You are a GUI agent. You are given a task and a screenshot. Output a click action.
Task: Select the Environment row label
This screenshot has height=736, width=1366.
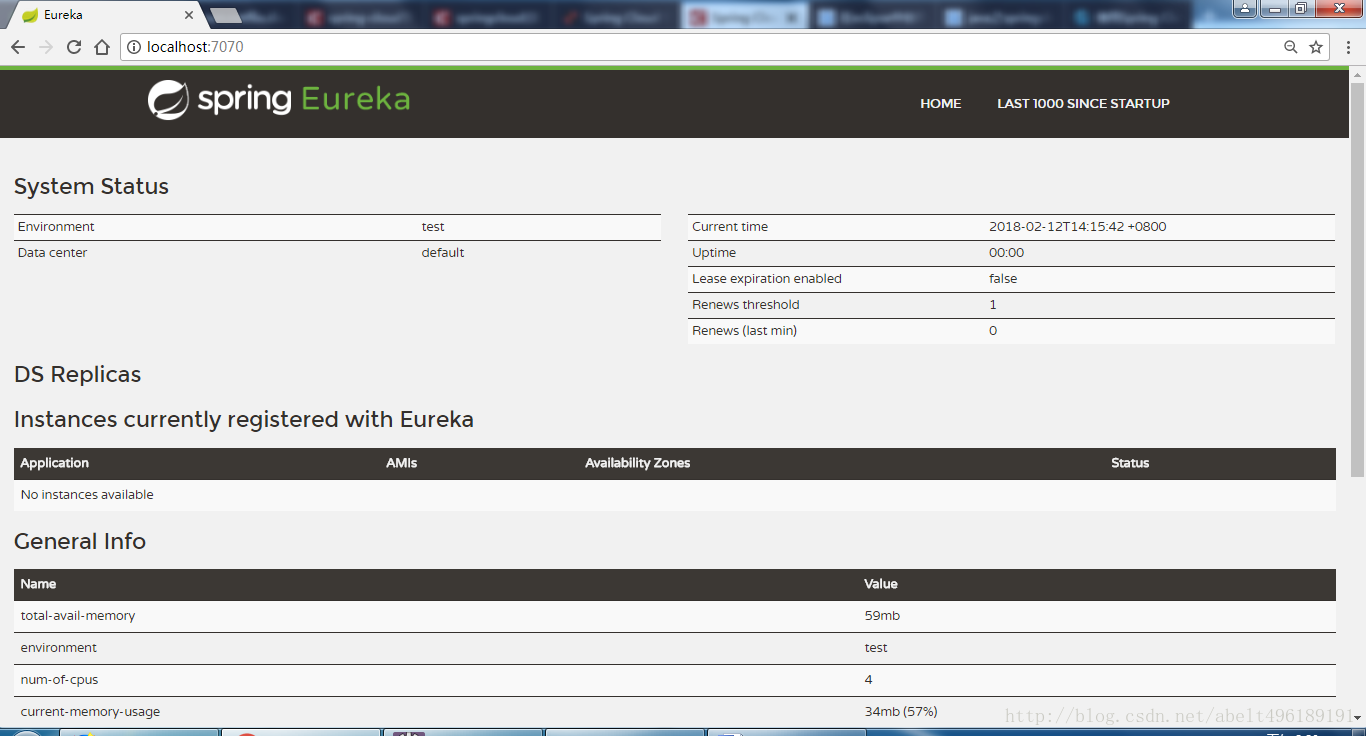(x=56, y=227)
